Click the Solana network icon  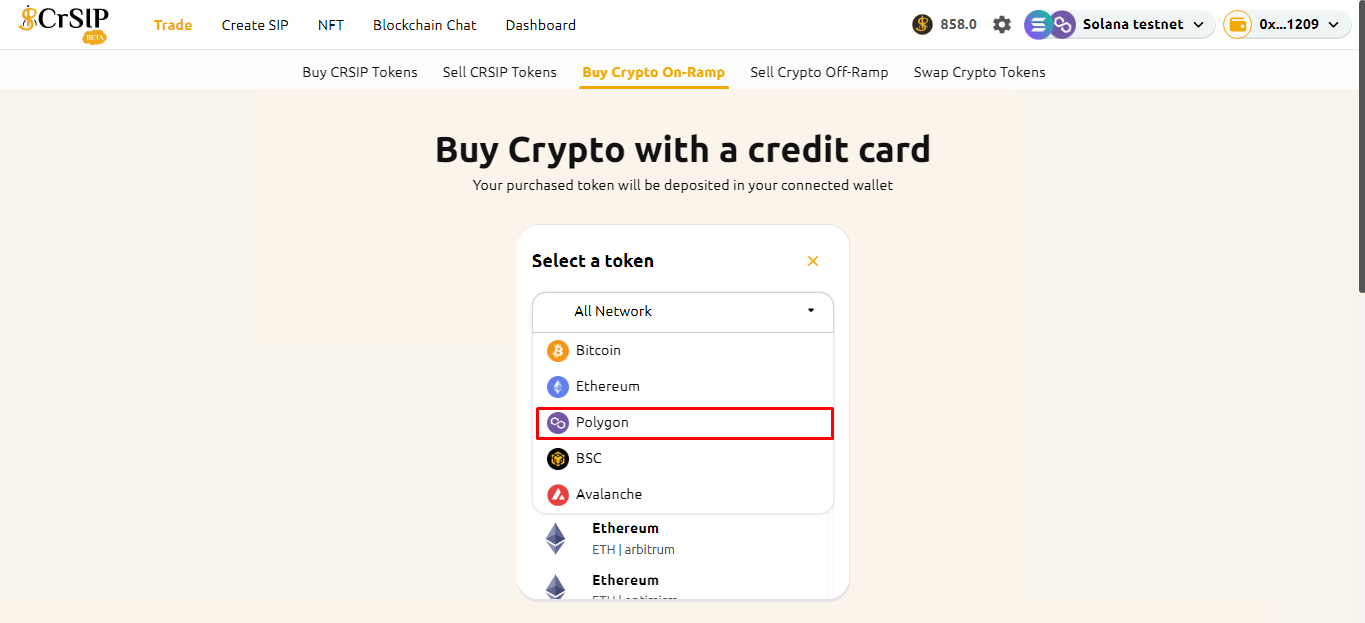1037,24
